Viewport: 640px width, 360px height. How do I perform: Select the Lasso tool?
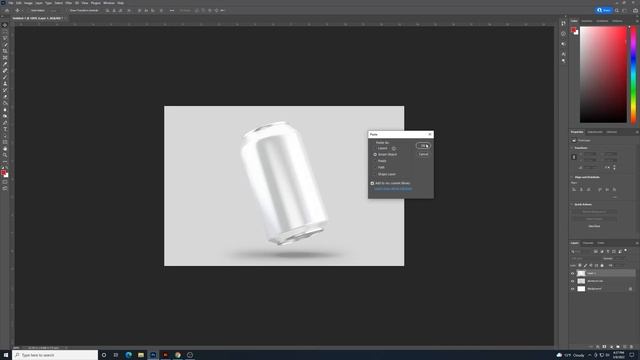coord(5,38)
